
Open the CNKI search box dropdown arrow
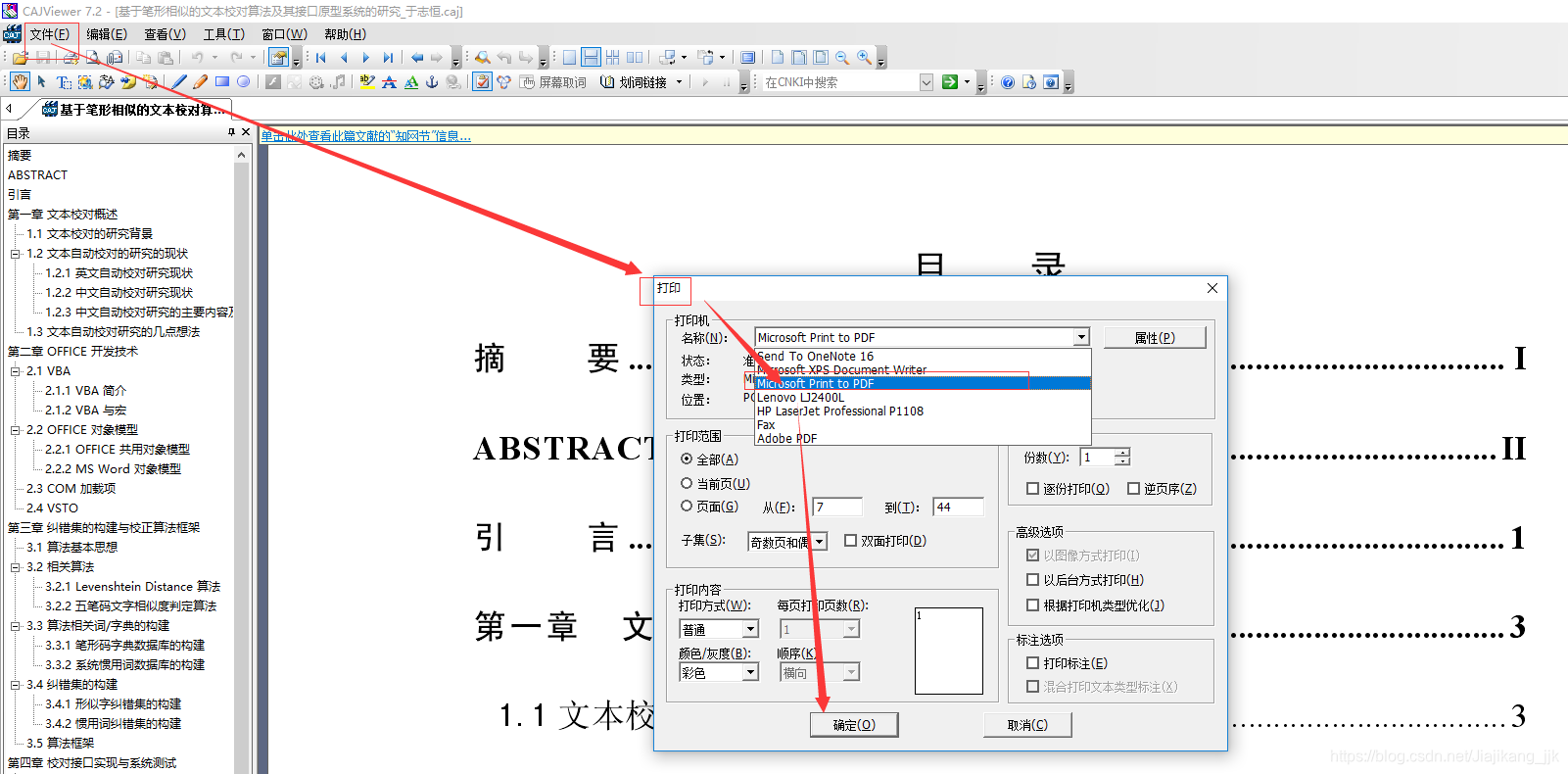[x=926, y=82]
